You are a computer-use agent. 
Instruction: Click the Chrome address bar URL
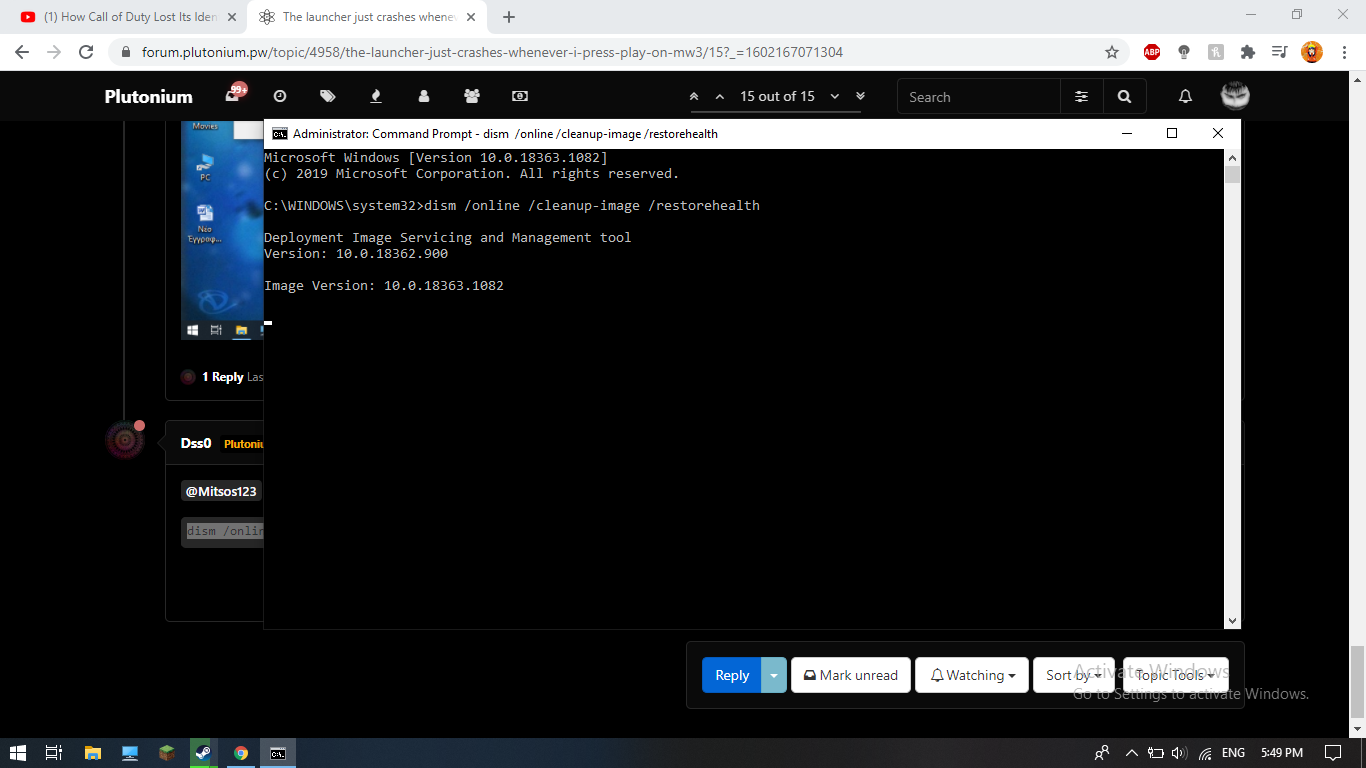point(492,52)
